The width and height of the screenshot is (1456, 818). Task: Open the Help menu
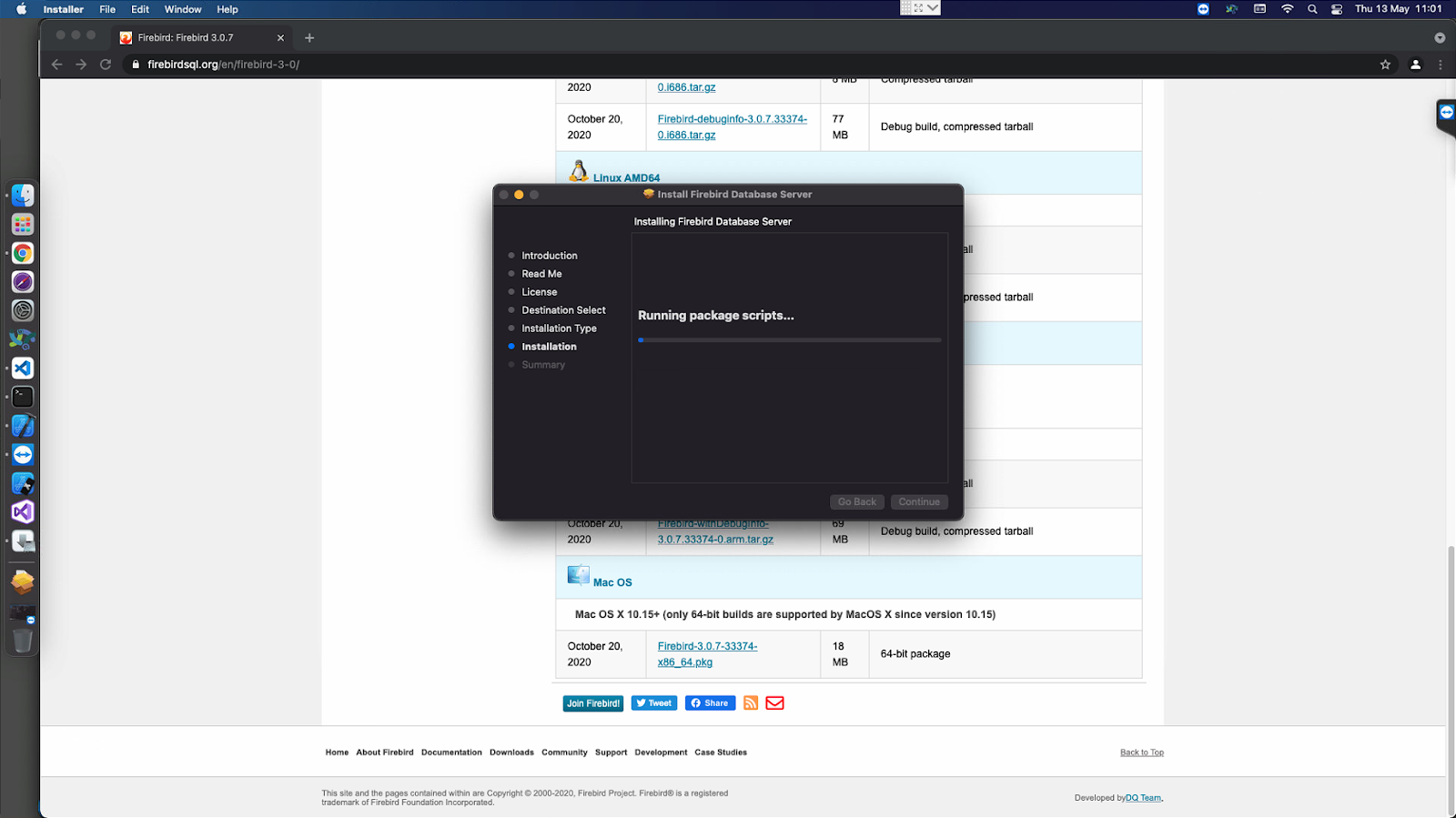[227, 9]
